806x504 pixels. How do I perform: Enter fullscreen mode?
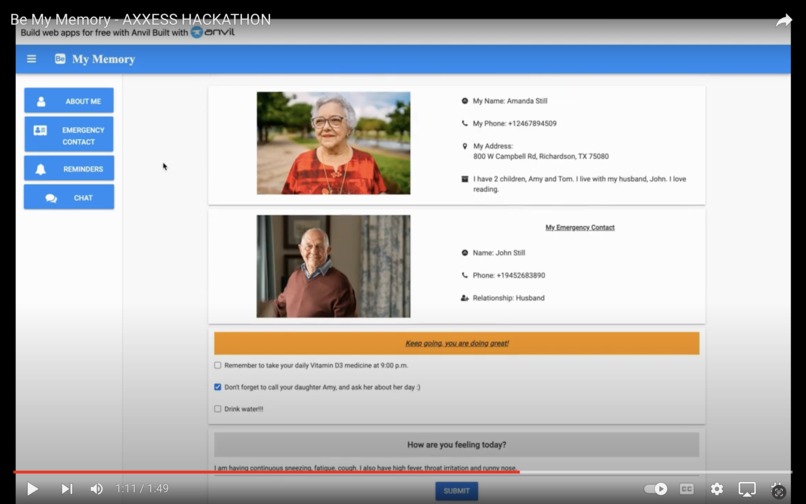(778, 490)
